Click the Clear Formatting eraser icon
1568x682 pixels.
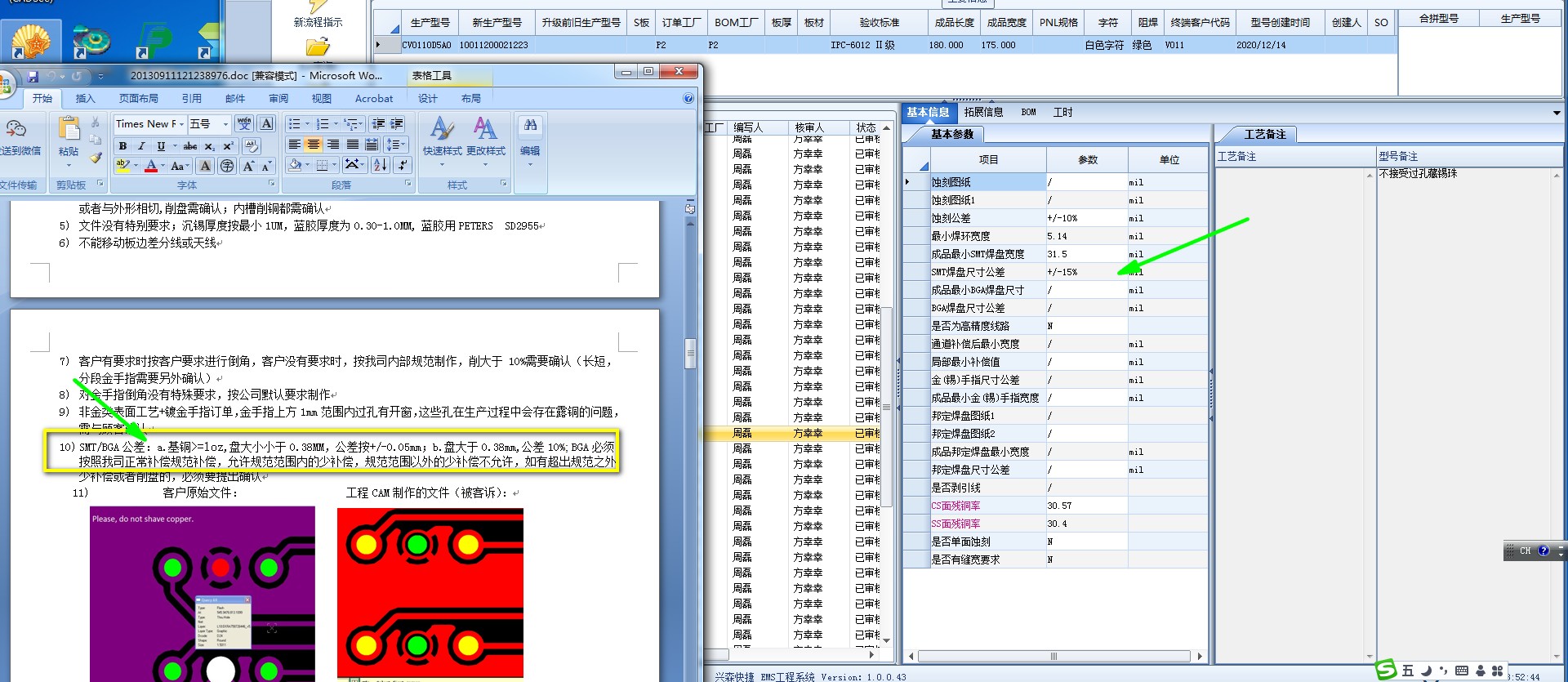click(x=252, y=145)
